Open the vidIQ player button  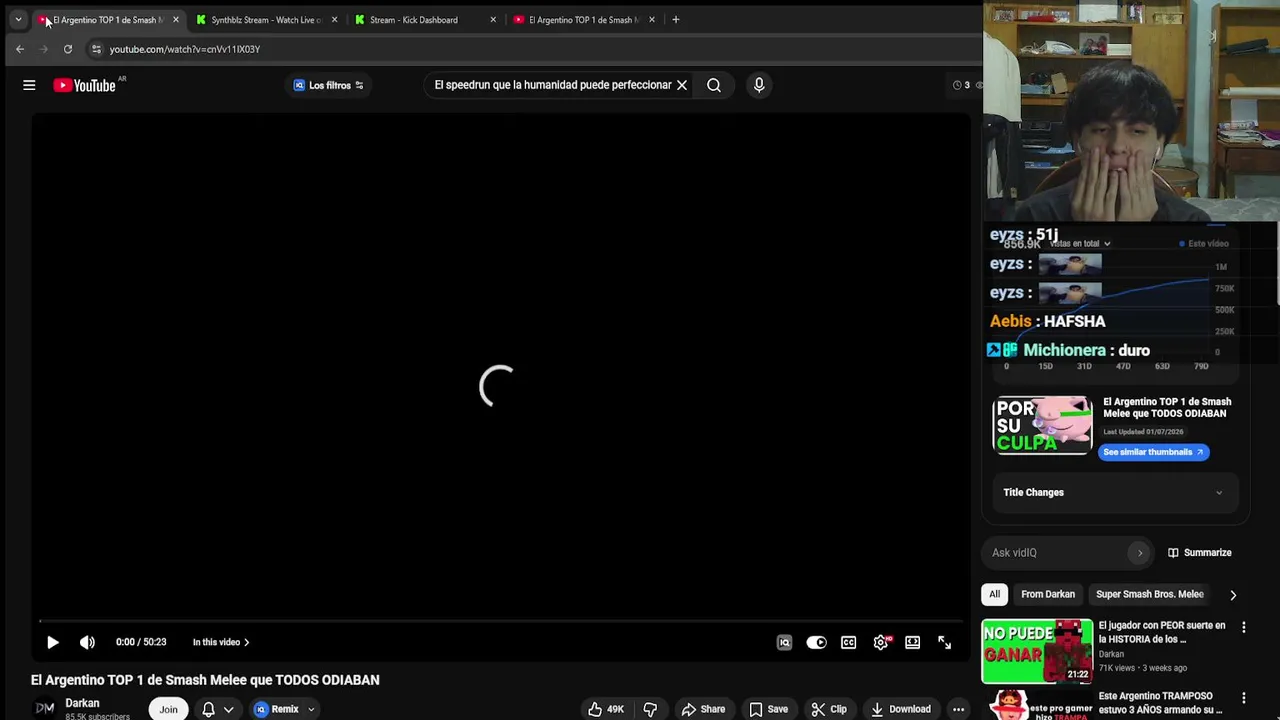coord(784,642)
